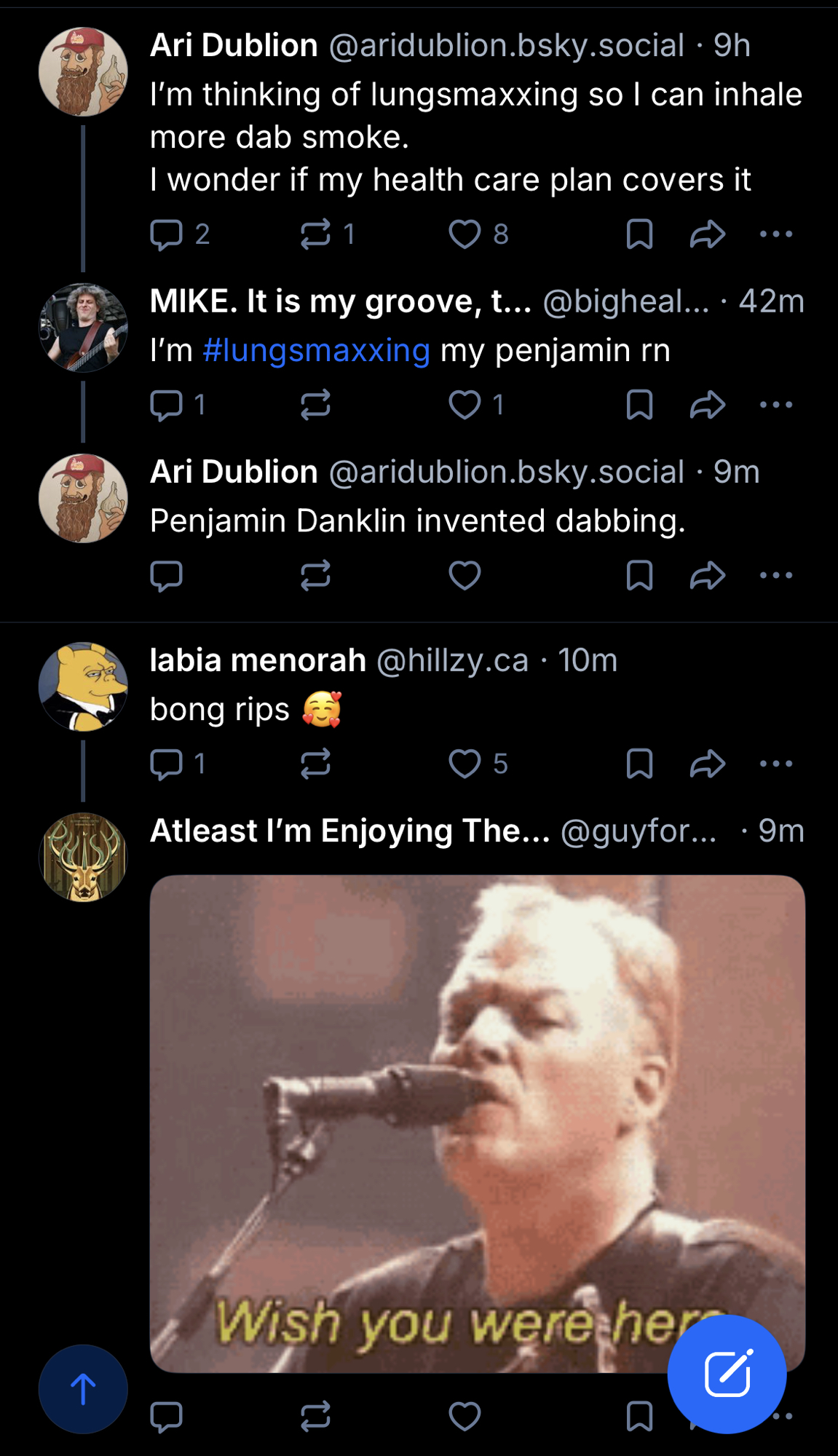Image resolution: width=838 pixels, height=1456 pixels.
Task: Repost Ari Dublion's lungsmaxxing post
Action: 315,234
